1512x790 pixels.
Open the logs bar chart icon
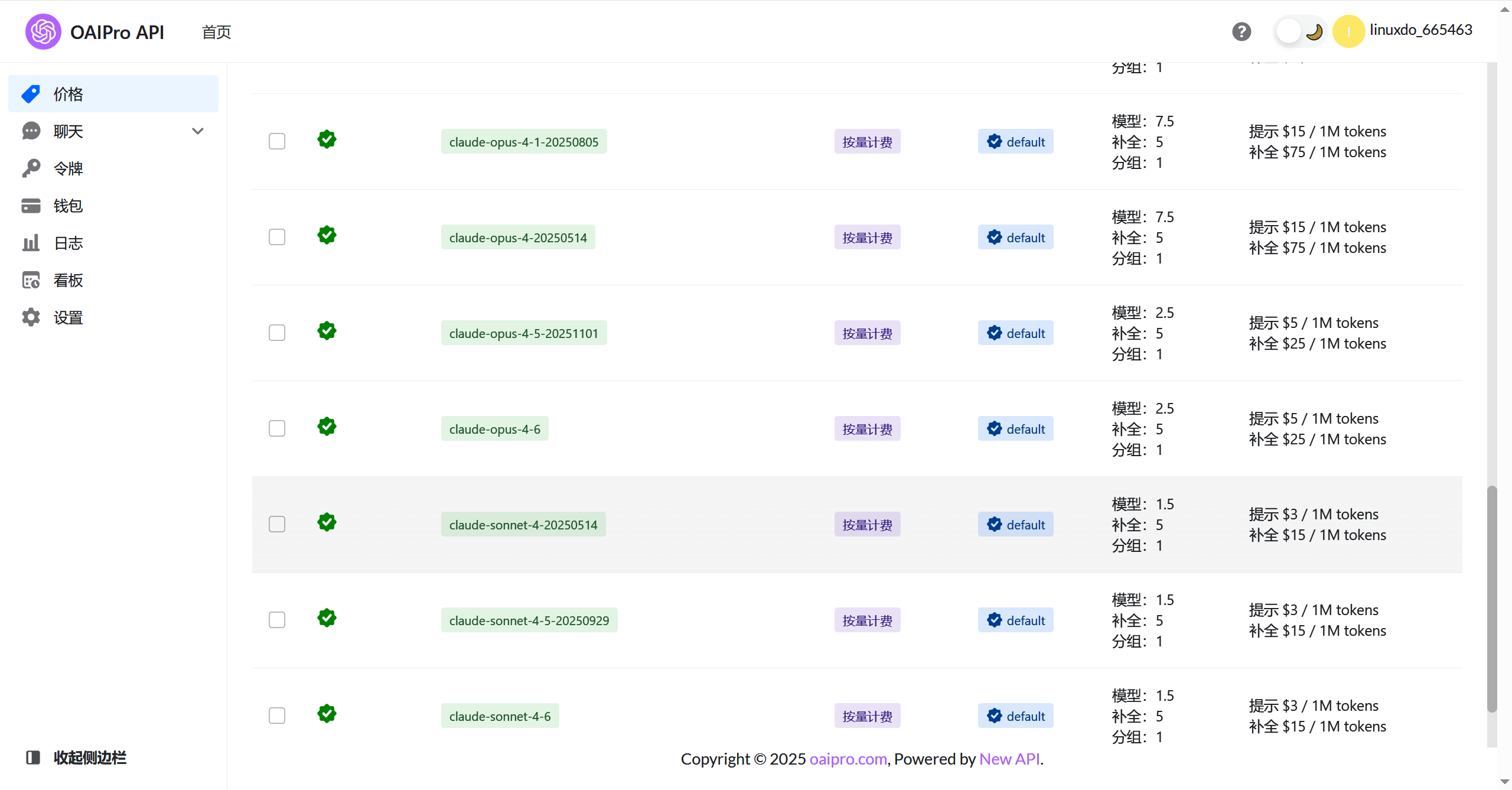point(31,243)
